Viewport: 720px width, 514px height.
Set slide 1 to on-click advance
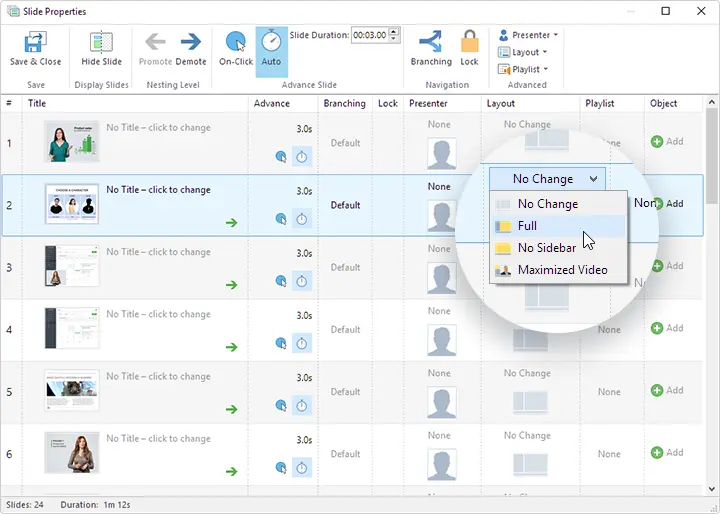(281, 157)
